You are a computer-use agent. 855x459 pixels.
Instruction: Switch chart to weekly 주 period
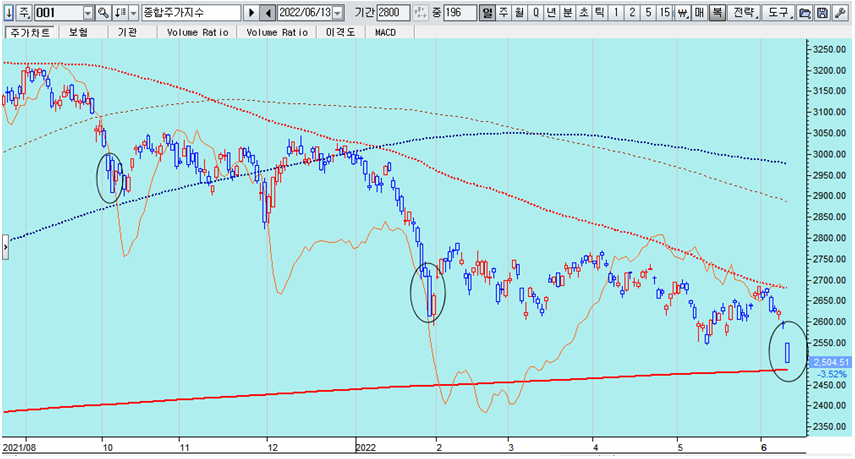(x=503, y=13)
